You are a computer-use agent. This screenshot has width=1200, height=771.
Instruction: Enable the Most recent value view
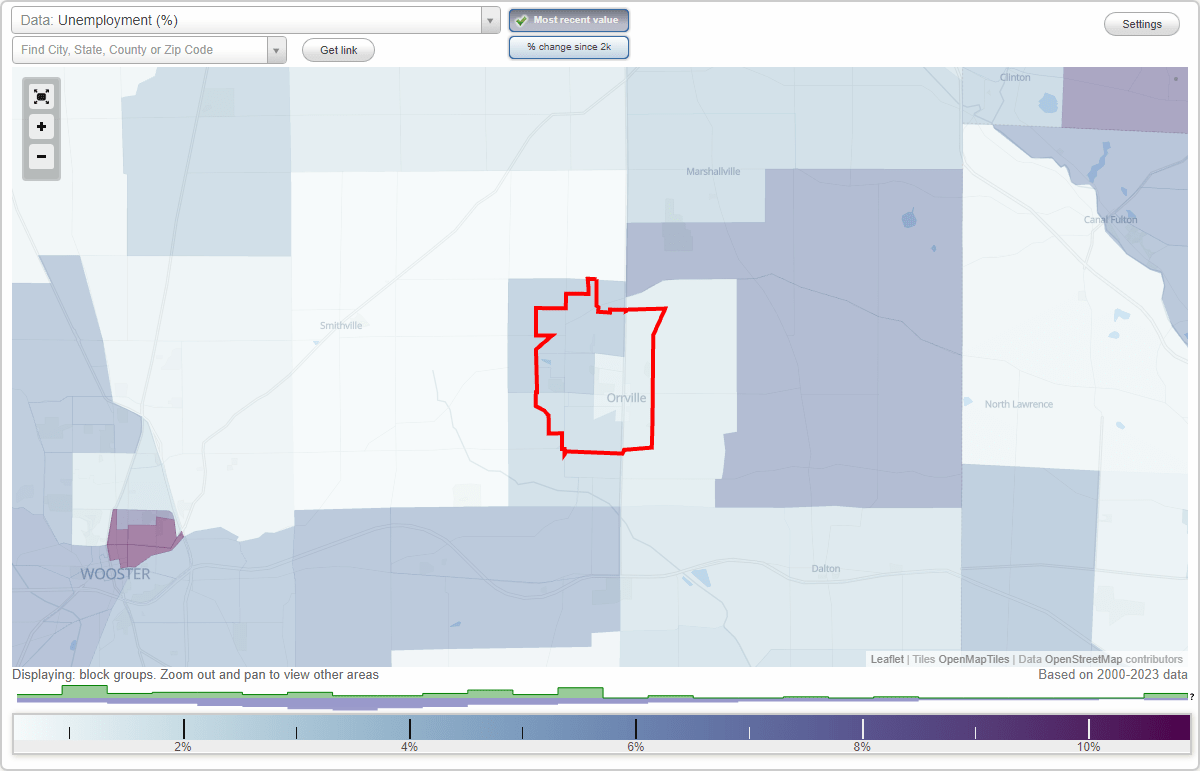pyautogui.click(x=569, y=20)
